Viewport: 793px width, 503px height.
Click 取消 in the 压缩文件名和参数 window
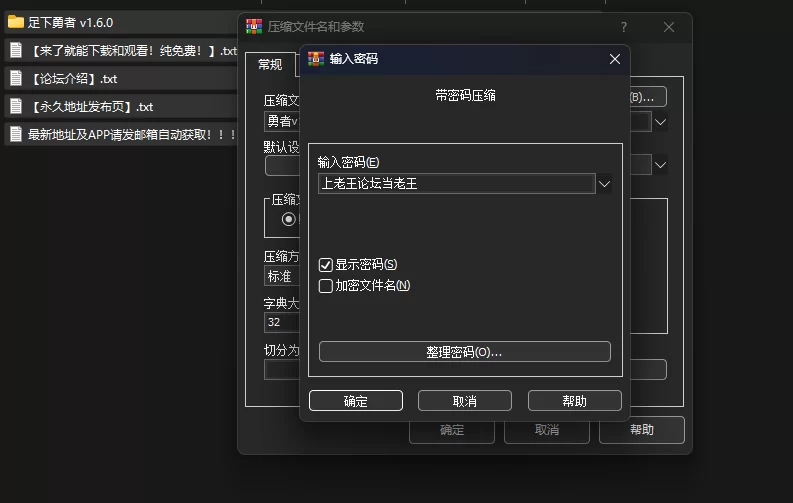coord(547,430)
